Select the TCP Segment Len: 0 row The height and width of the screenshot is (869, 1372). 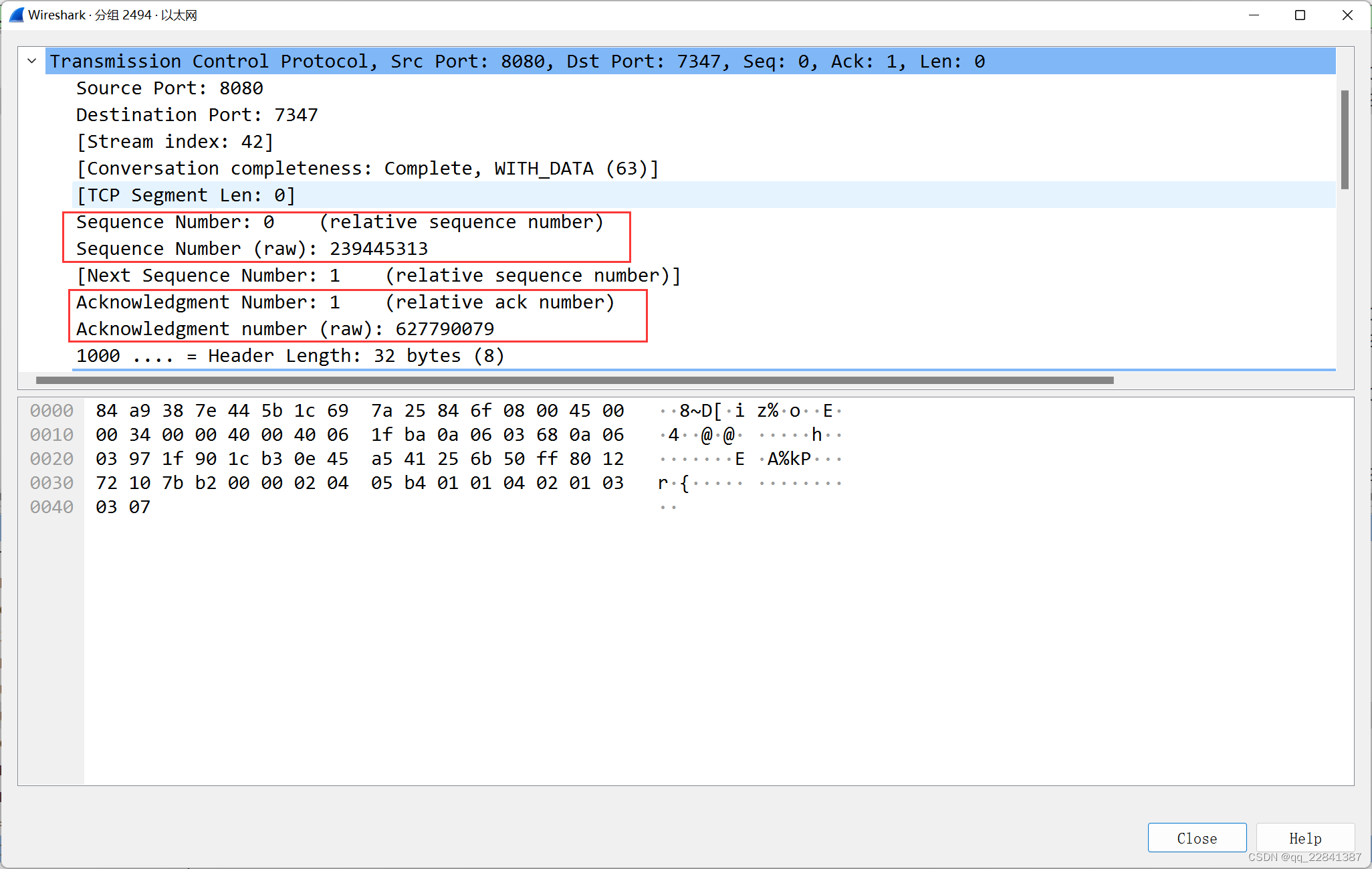[x=703, y=195]
